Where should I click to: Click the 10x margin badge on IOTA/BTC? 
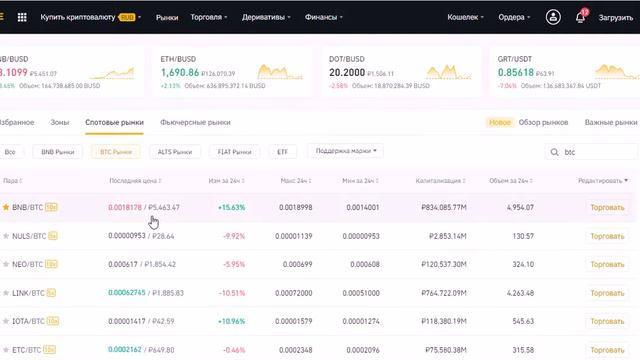coord(53,321)
